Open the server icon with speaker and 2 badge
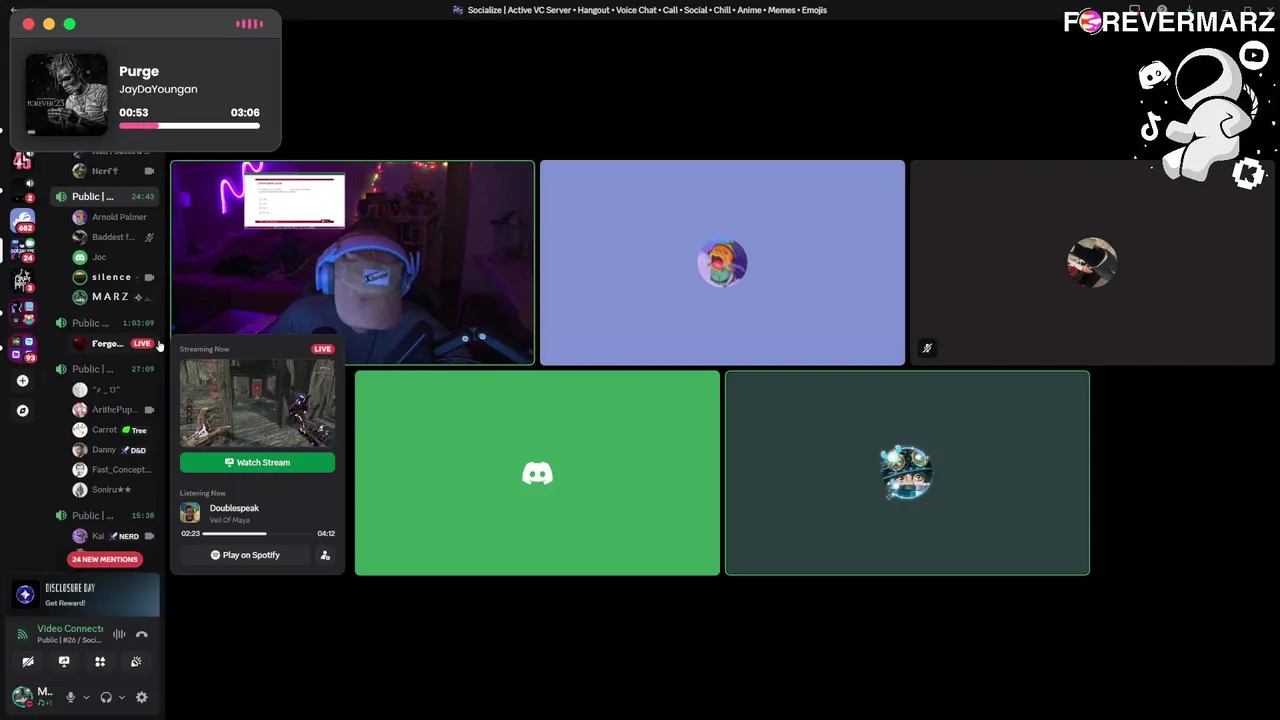This screenshot has height=720, width=1280. 23,189
